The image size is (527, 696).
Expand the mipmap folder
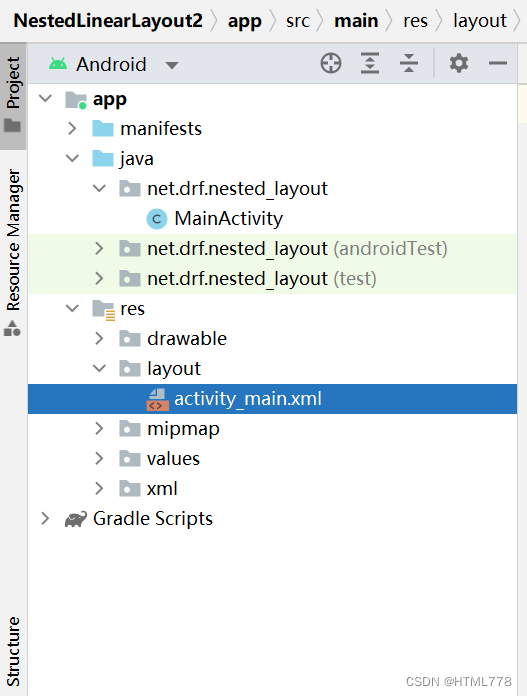tap(99, 428)
